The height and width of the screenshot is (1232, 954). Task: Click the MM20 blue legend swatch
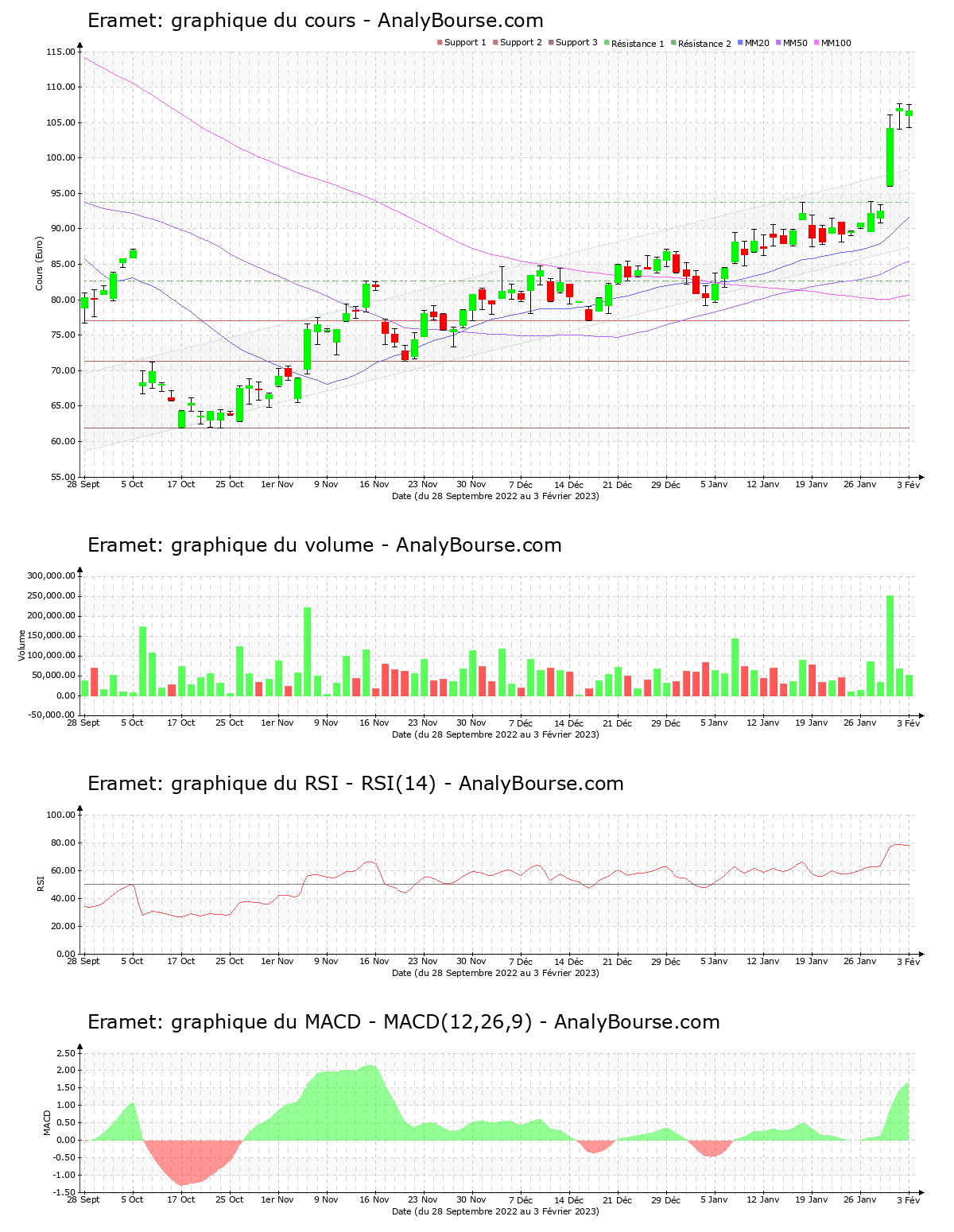coord(740,43)
